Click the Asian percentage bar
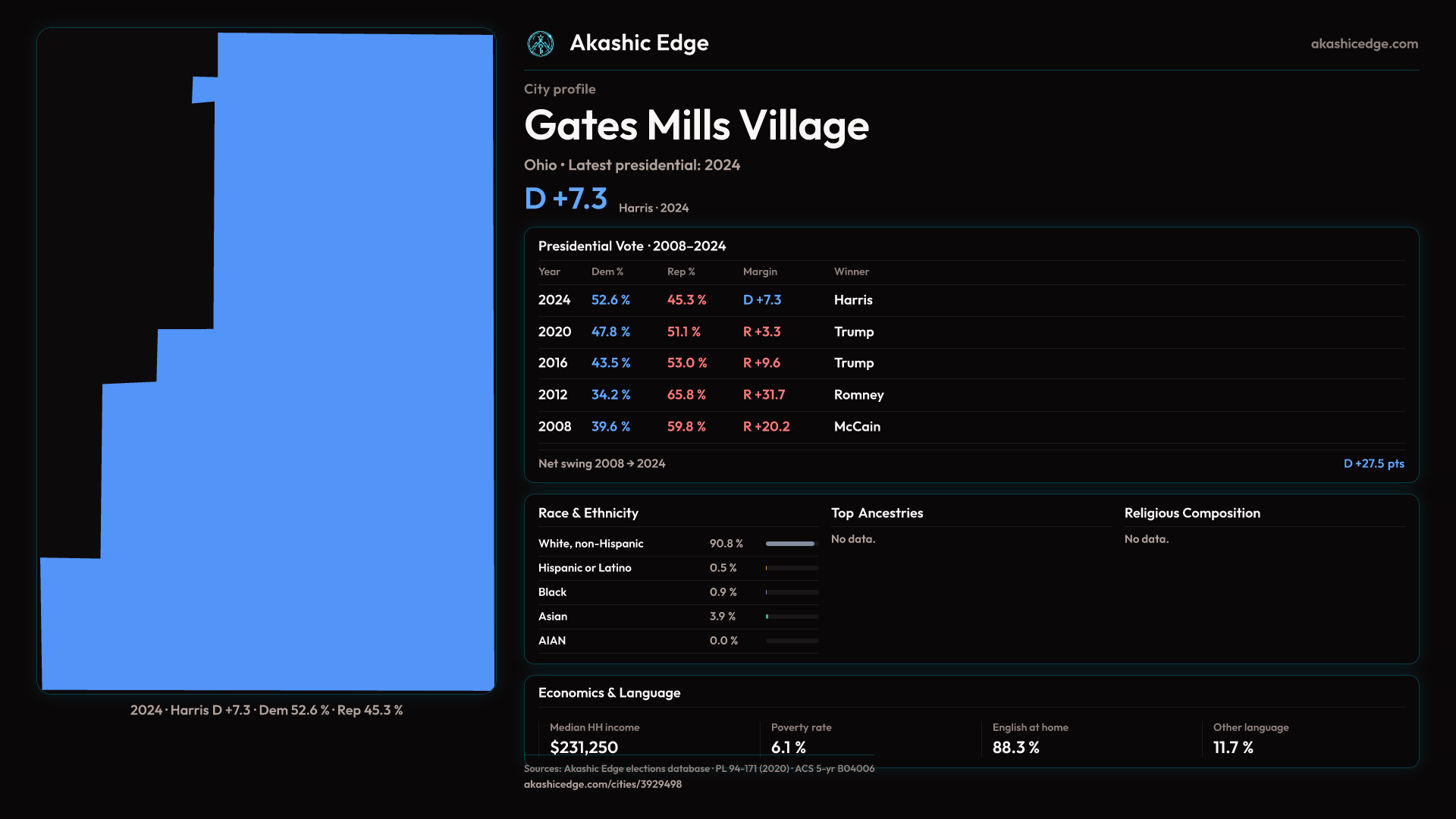This screenshot has height=819, width=1456. [x=791, y=617]
